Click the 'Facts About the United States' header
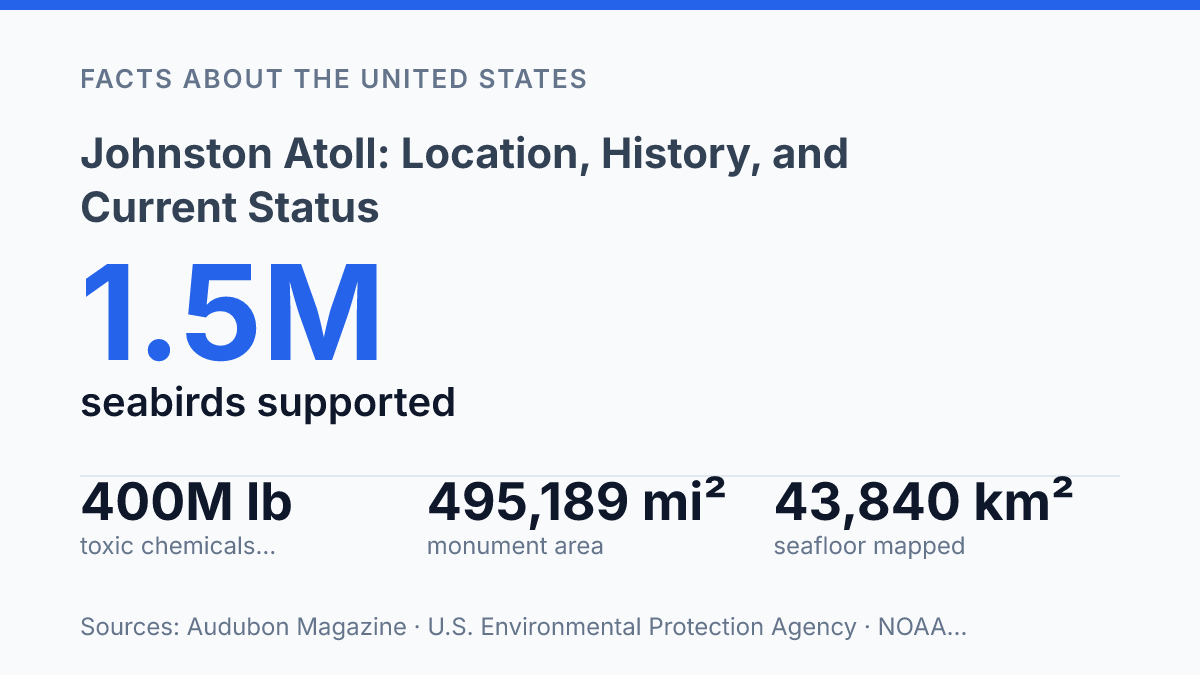This screenshot has width=1200, height=675. [334, 79]
